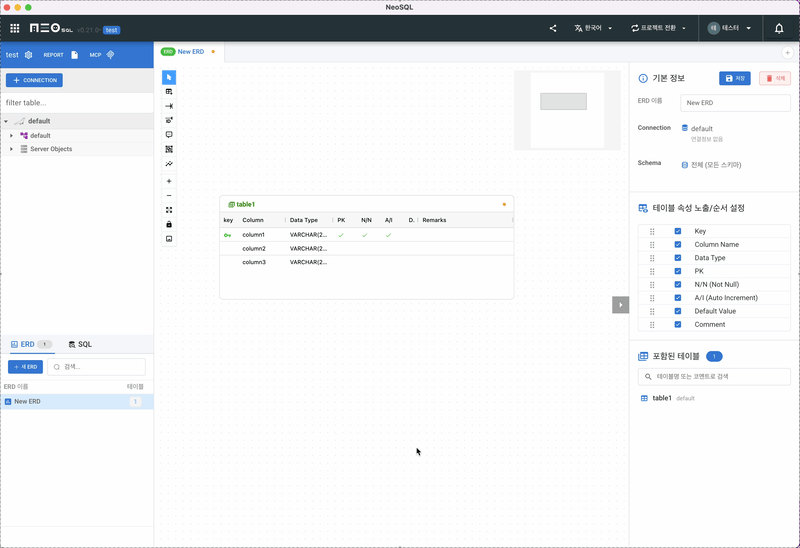Select the pointer tool in ERD toolbar

[x=169, y=77]
